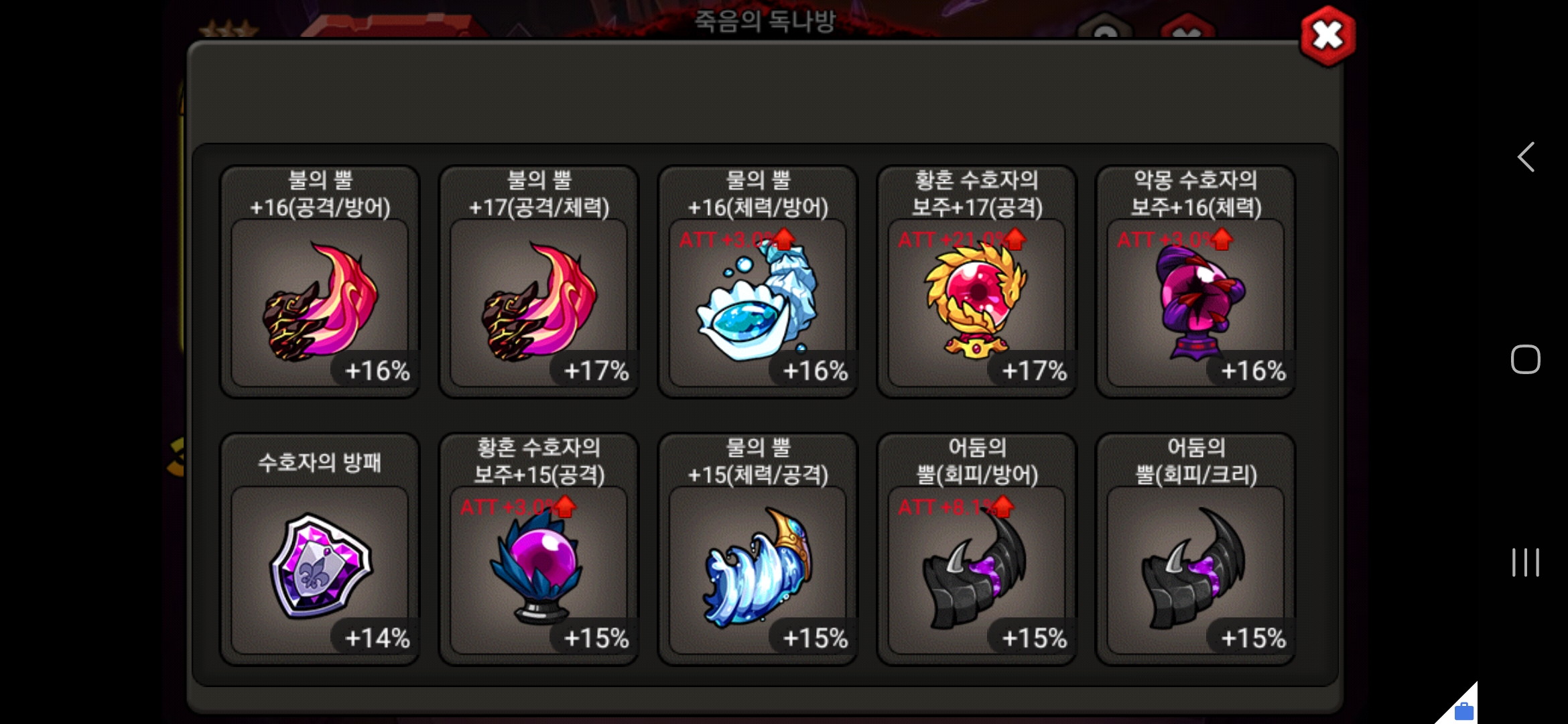
Task: Choose 악몽 수호자의 보주+16(체력) orb
Action: 1196,282
